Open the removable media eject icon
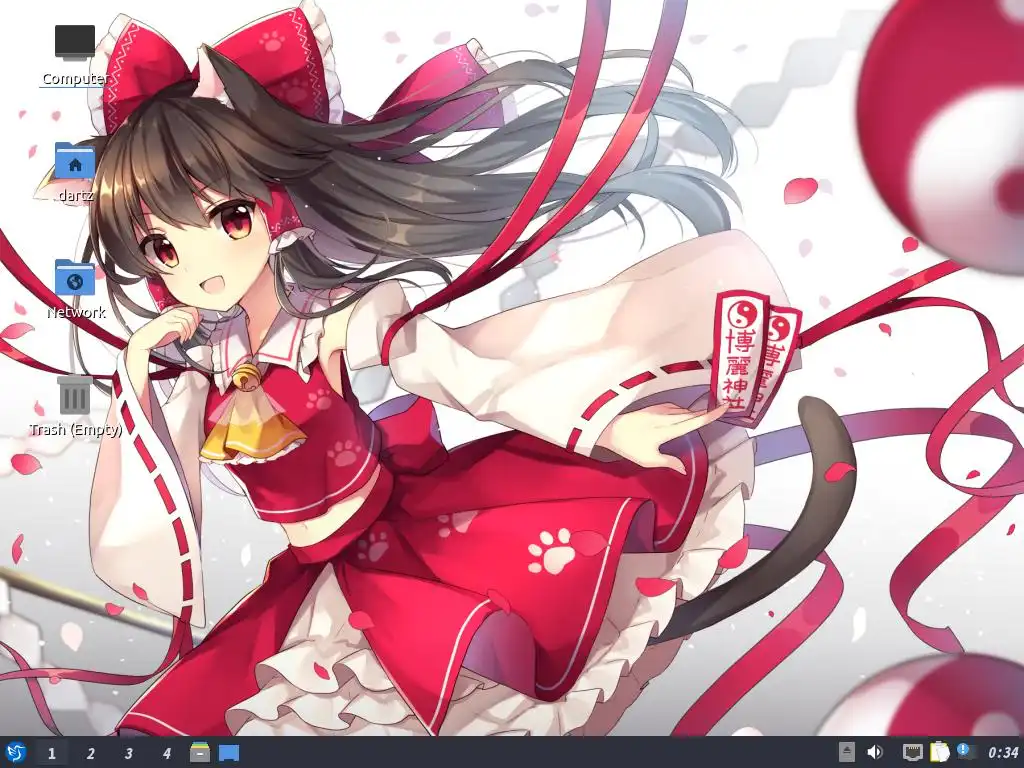This screenshot has height=768, width=1024. point(846,752)
